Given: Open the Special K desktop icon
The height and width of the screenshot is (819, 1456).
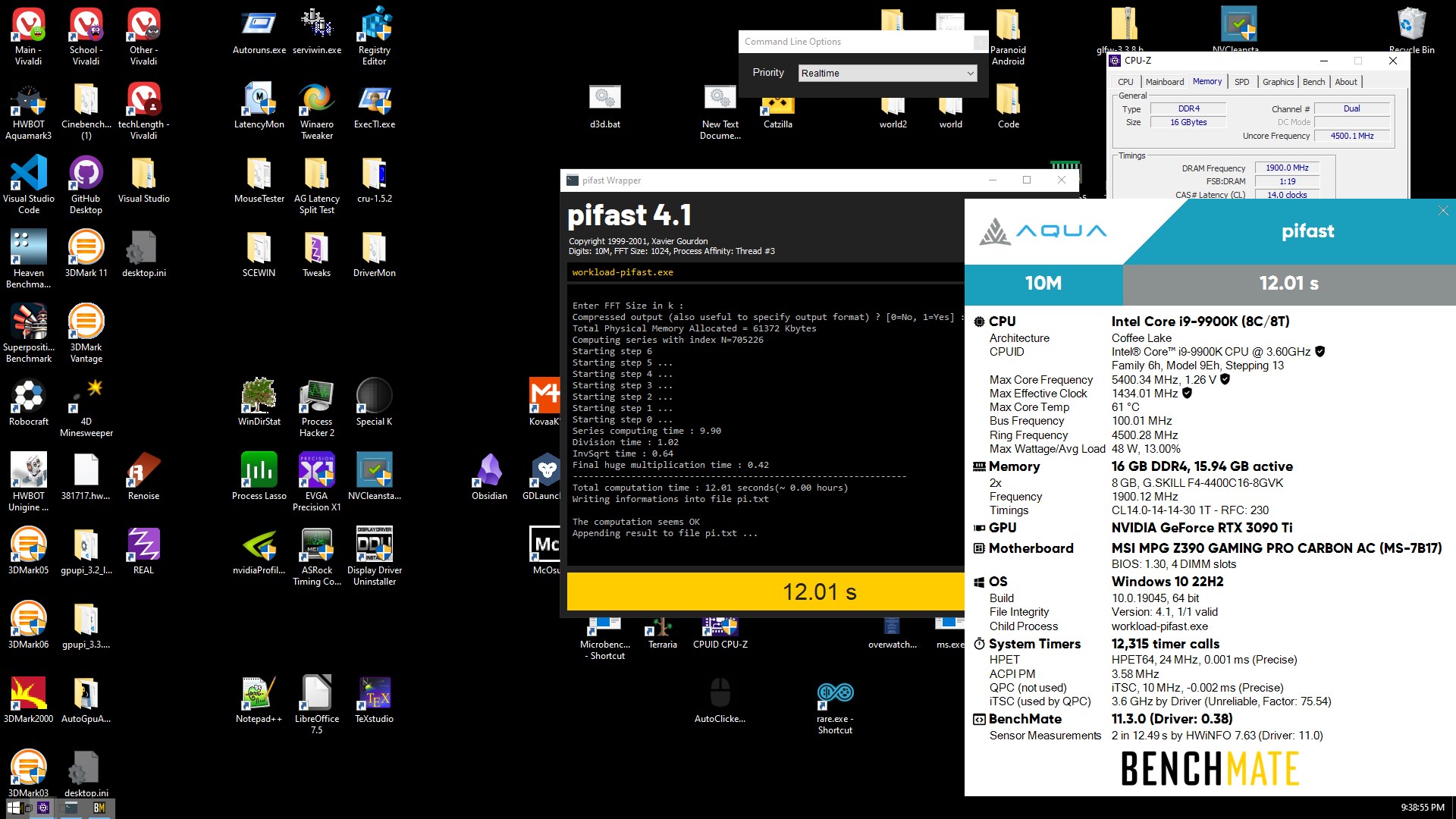Looking at the screenshot, I should [375, 402].
